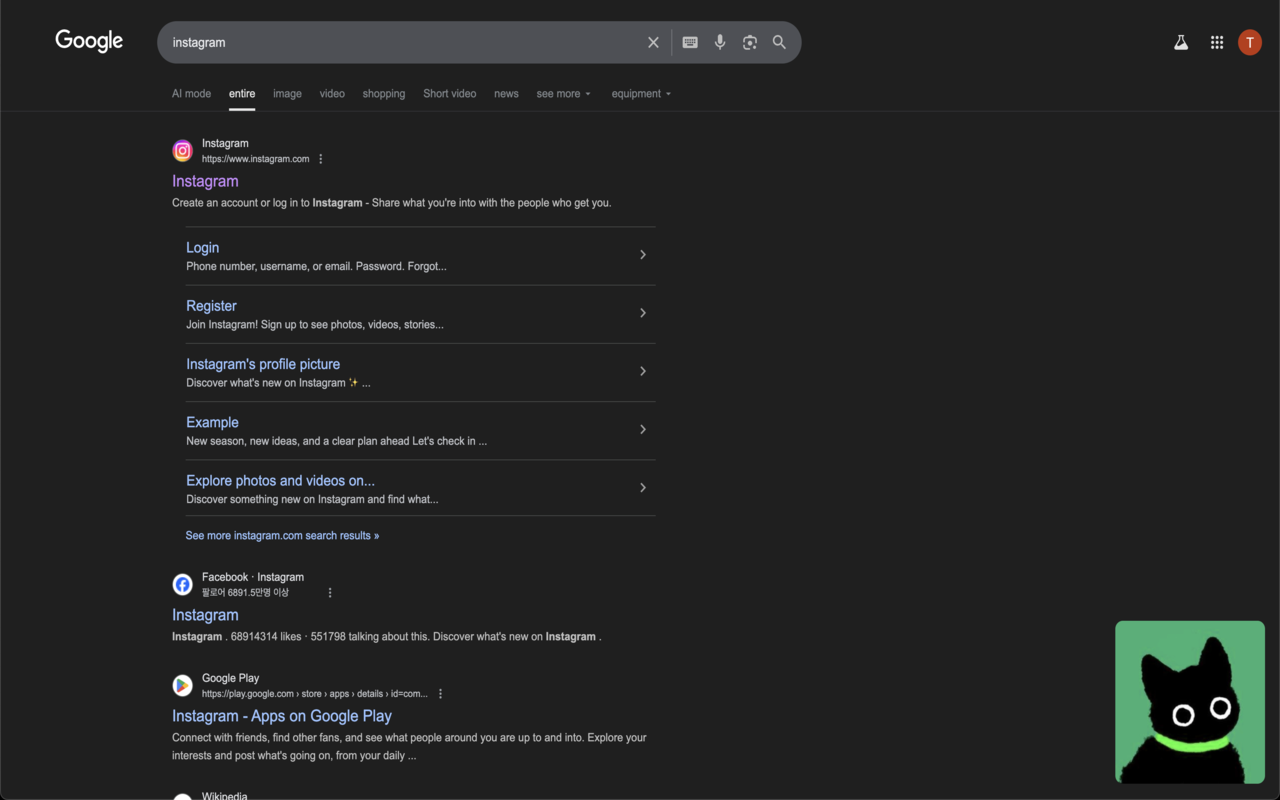Image resolution: width=1280 pixels, height=800 pixels.
Task: Open more options for Google Play result
Action: coord(440,694)
